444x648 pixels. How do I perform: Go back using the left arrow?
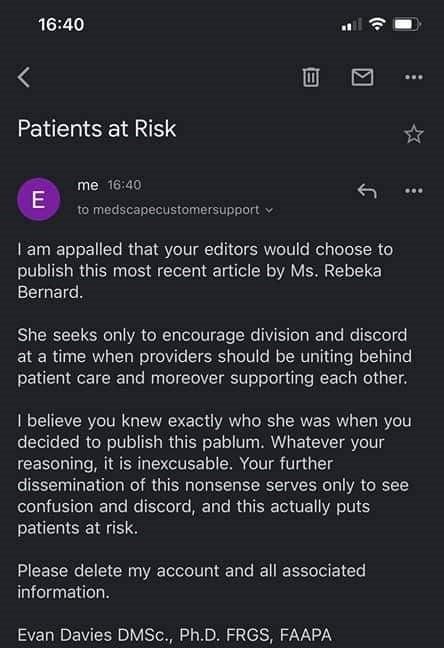(24, 77)
